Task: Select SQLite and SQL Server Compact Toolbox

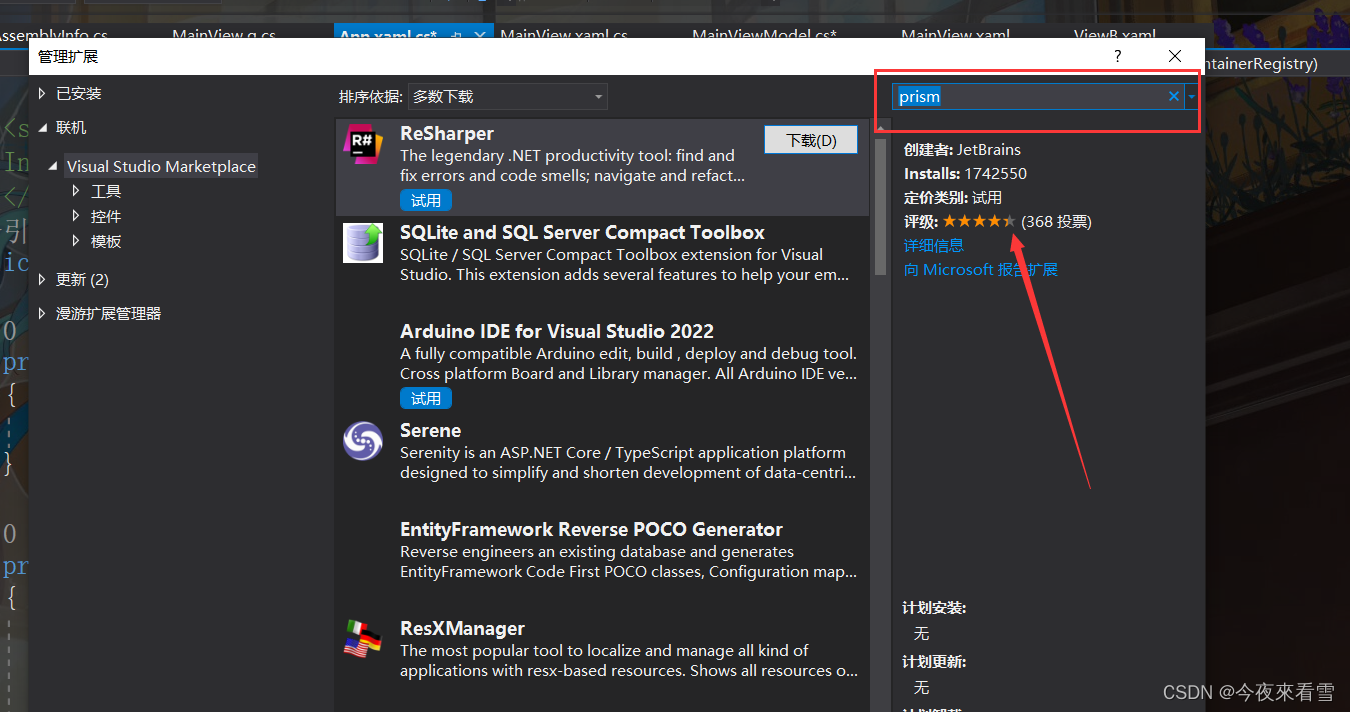Action: [x=582, y=232]
